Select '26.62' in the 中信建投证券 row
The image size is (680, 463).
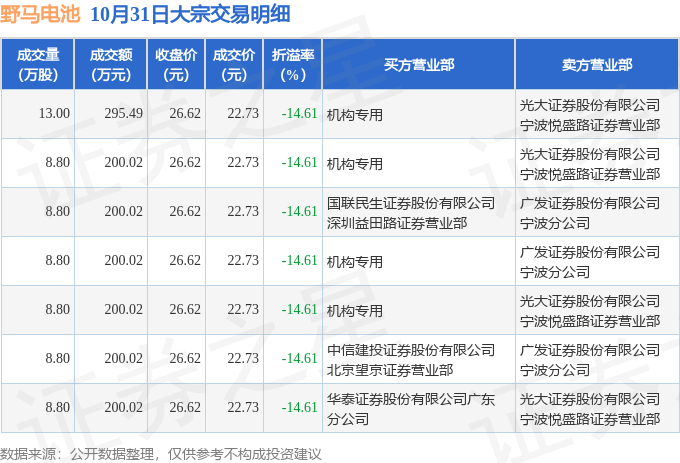(x=185, y=359)
